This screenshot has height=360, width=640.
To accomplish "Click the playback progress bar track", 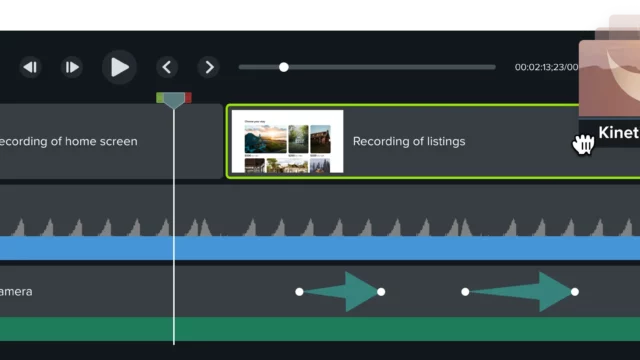I will coord(367,67).
